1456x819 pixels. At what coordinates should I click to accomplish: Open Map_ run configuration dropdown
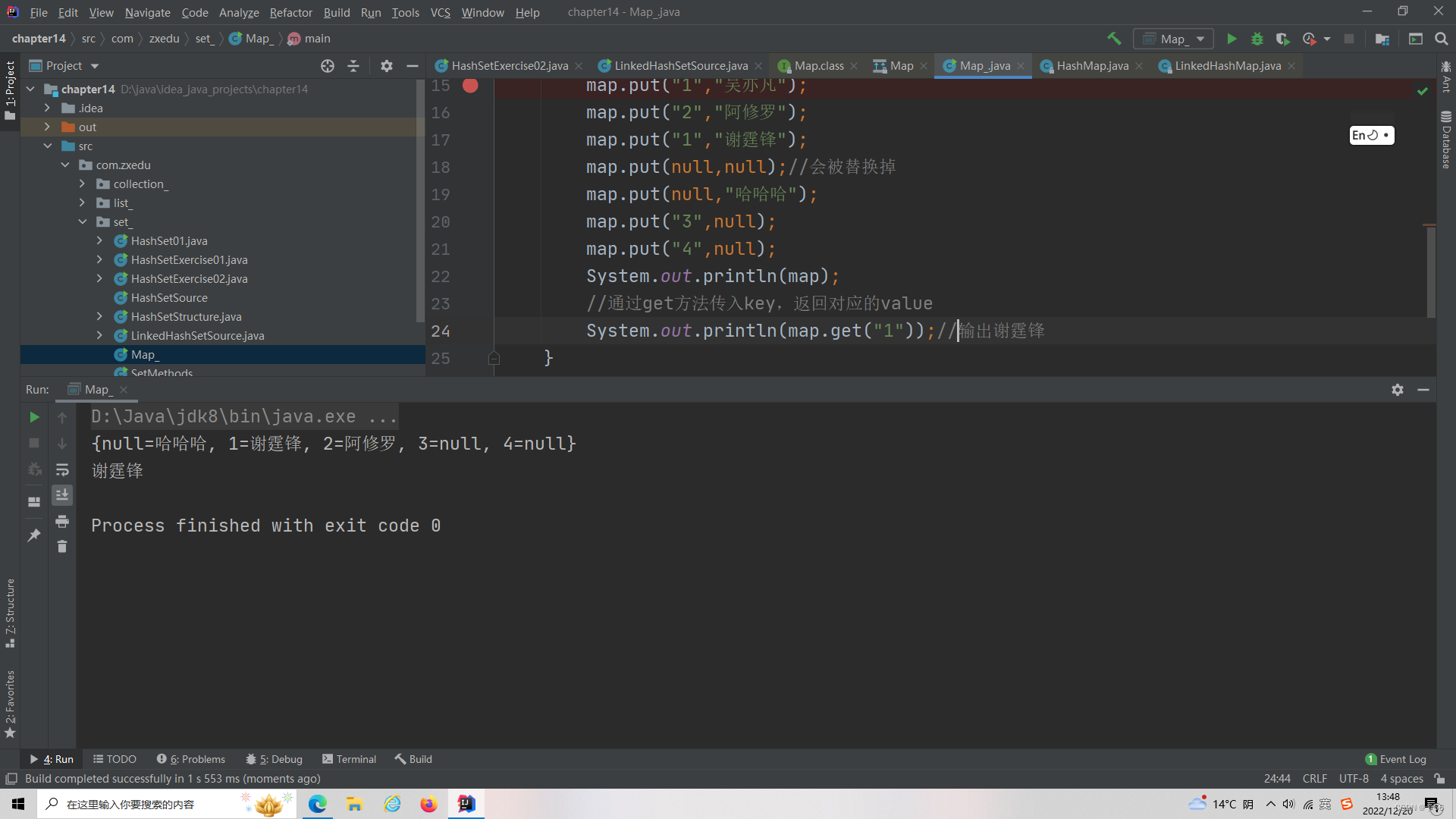[1173, 39]
